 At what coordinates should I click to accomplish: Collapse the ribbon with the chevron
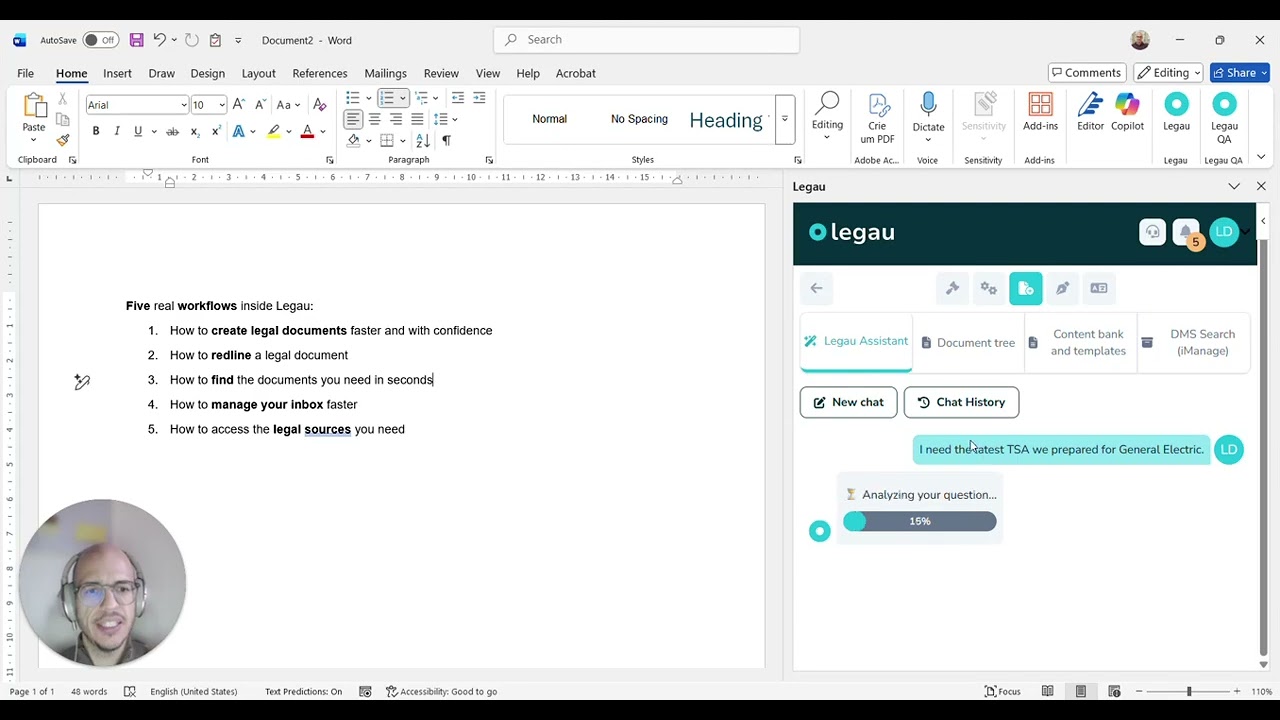pyautogui.click(x=1261, y=157)
